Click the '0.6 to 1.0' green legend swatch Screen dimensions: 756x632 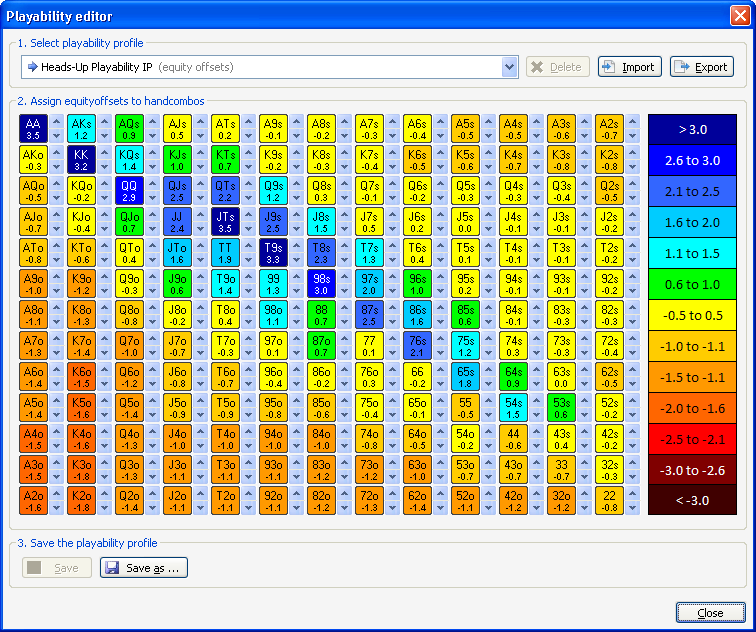coord(692,284)
